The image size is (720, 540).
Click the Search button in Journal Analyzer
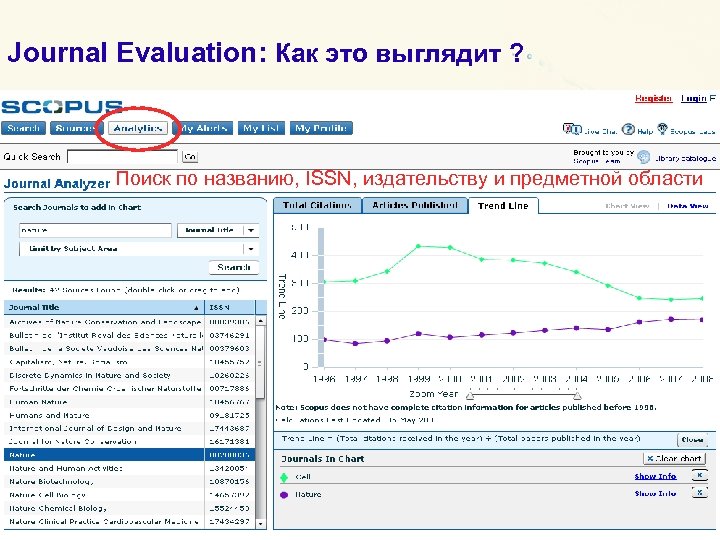coord(234,267)
